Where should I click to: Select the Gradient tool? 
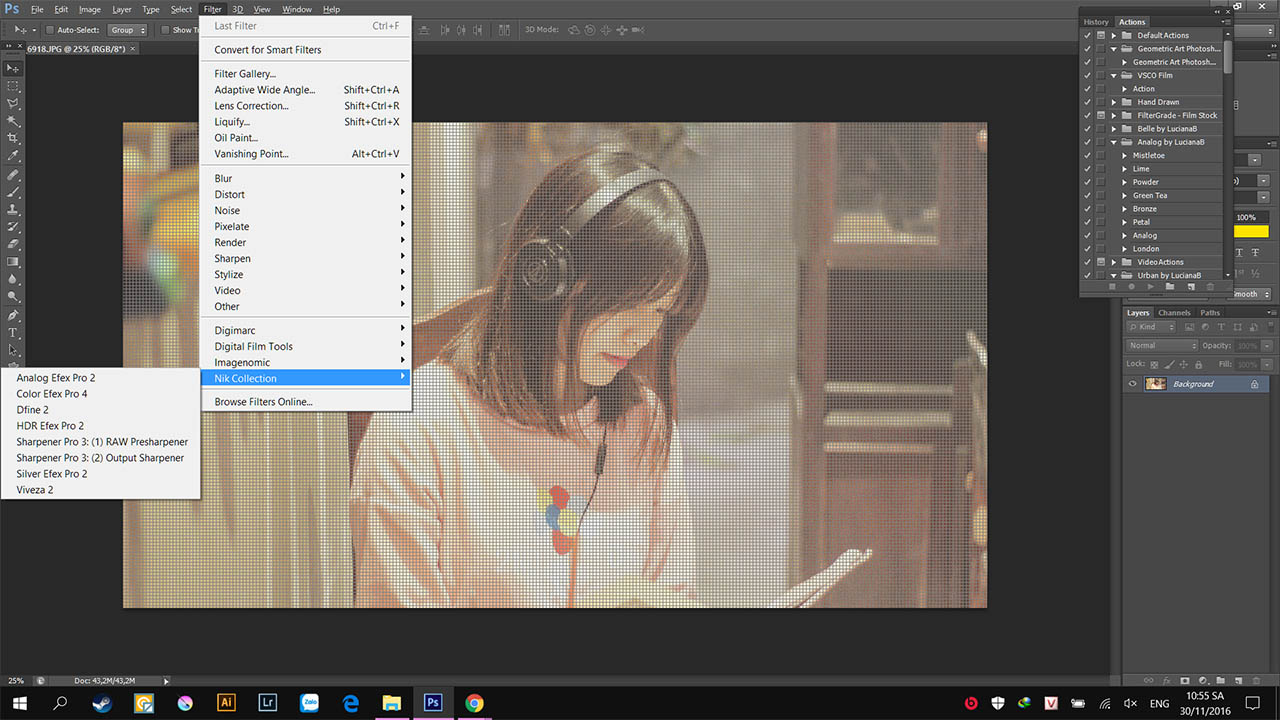tap(13, 262)
